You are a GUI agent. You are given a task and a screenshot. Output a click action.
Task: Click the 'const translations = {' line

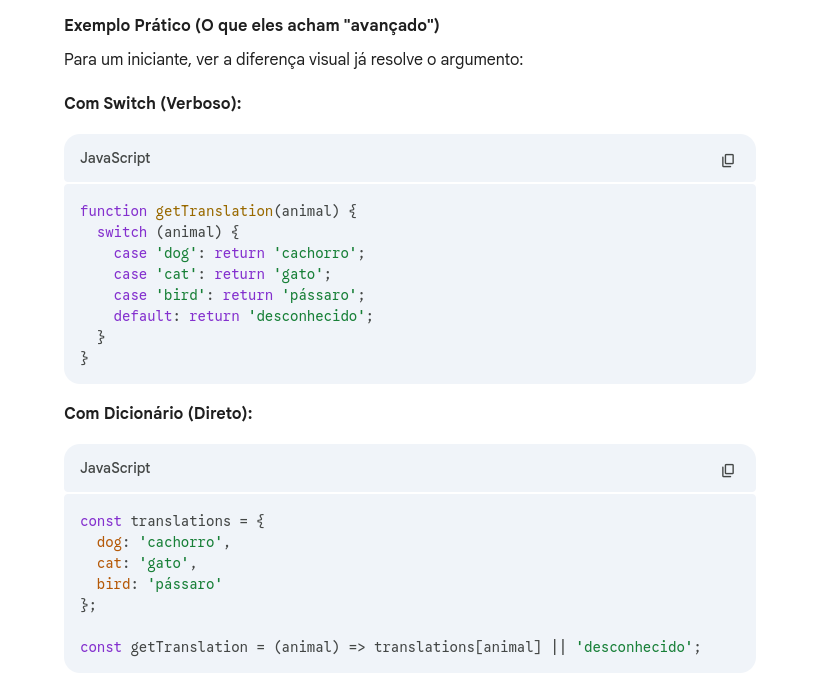[172, 521]
